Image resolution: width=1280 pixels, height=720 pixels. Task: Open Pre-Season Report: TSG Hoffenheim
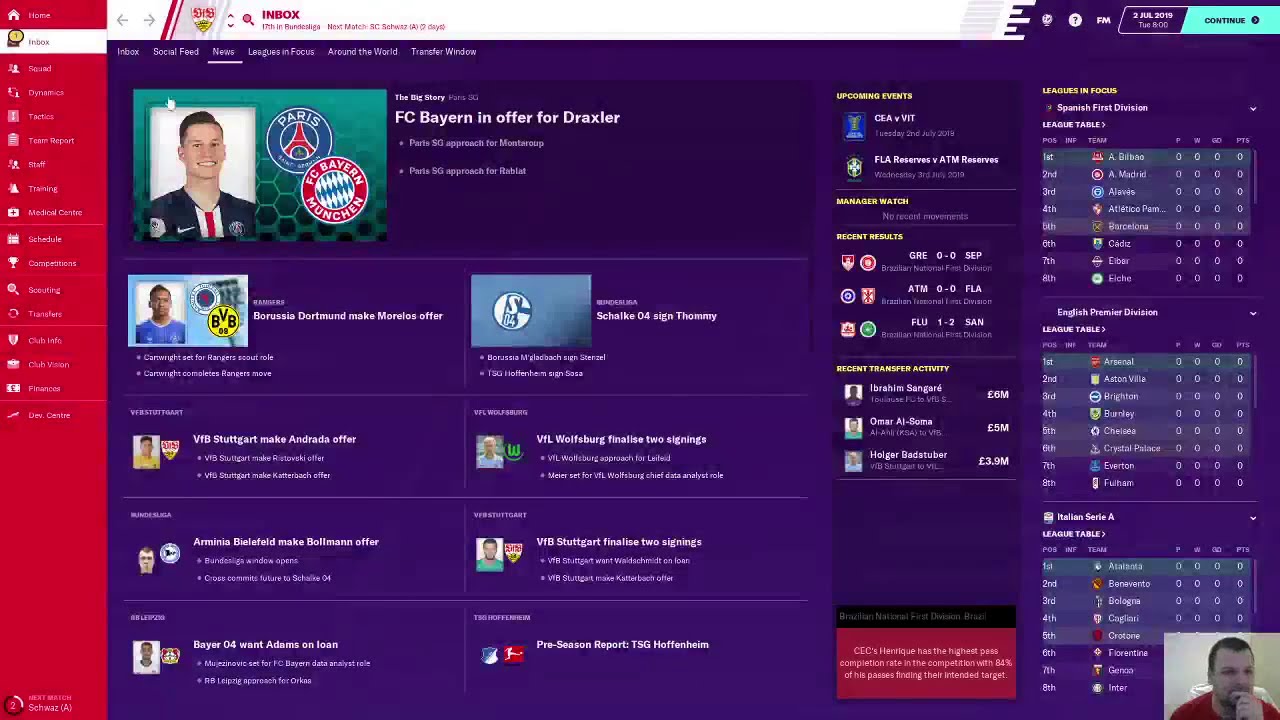click(622, 645)
